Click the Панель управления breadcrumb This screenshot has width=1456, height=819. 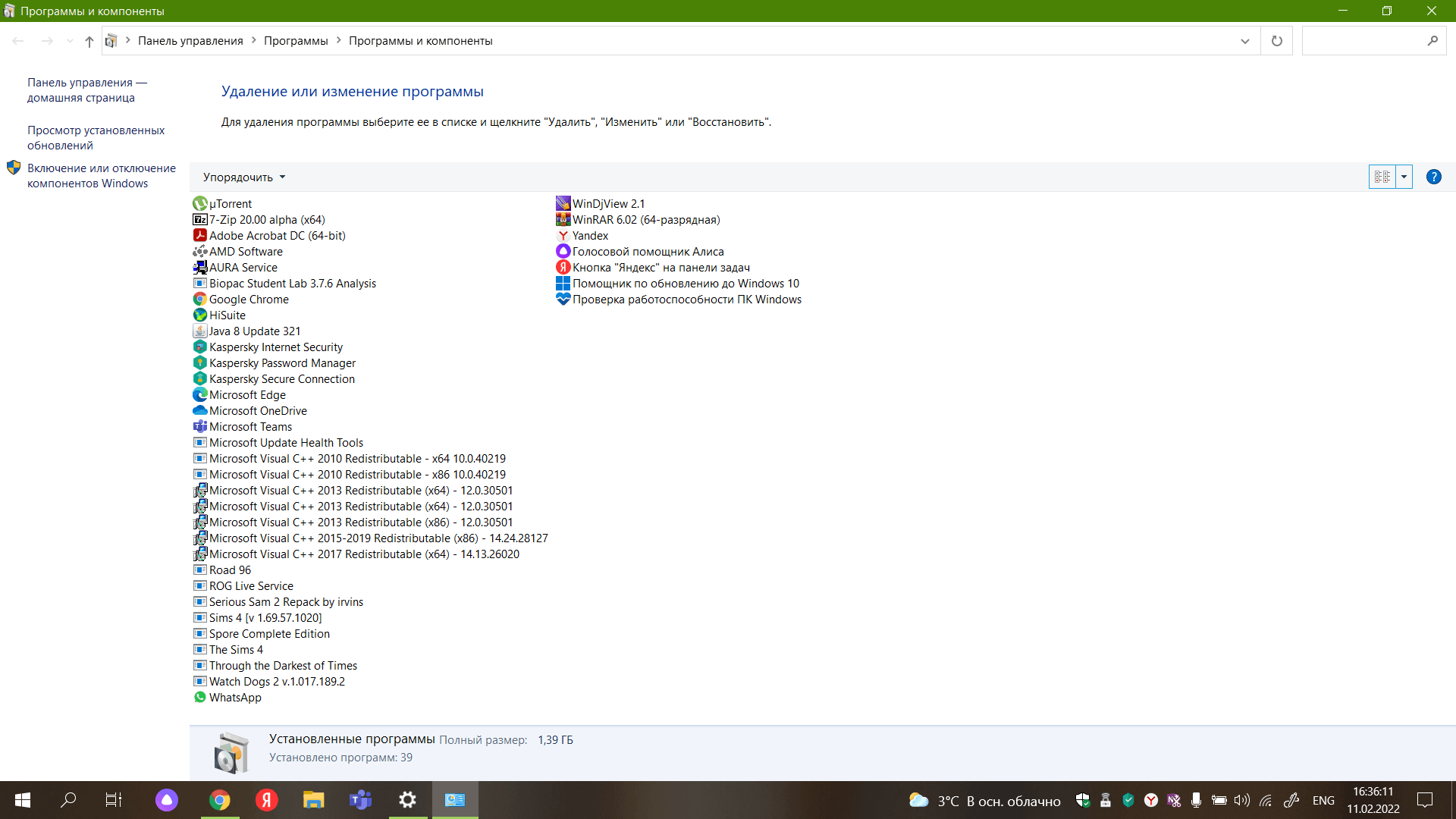coord(190,41)
